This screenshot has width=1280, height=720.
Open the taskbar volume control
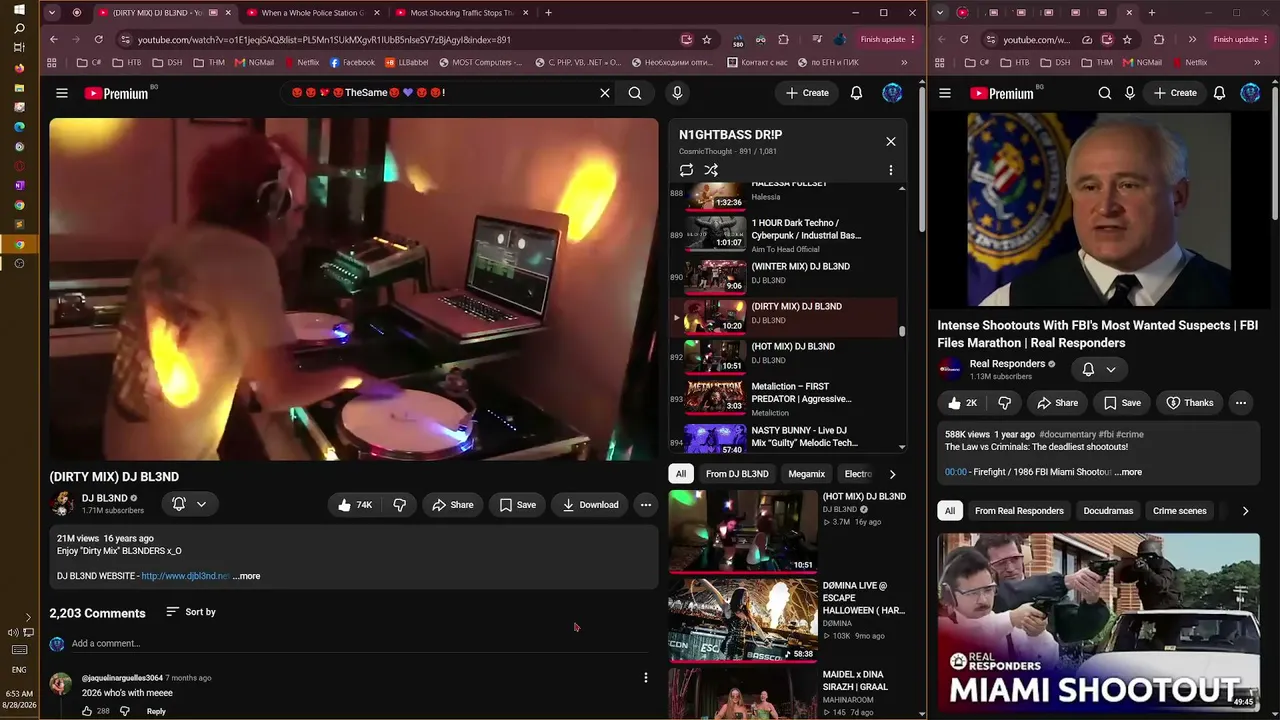pos(14,632)
